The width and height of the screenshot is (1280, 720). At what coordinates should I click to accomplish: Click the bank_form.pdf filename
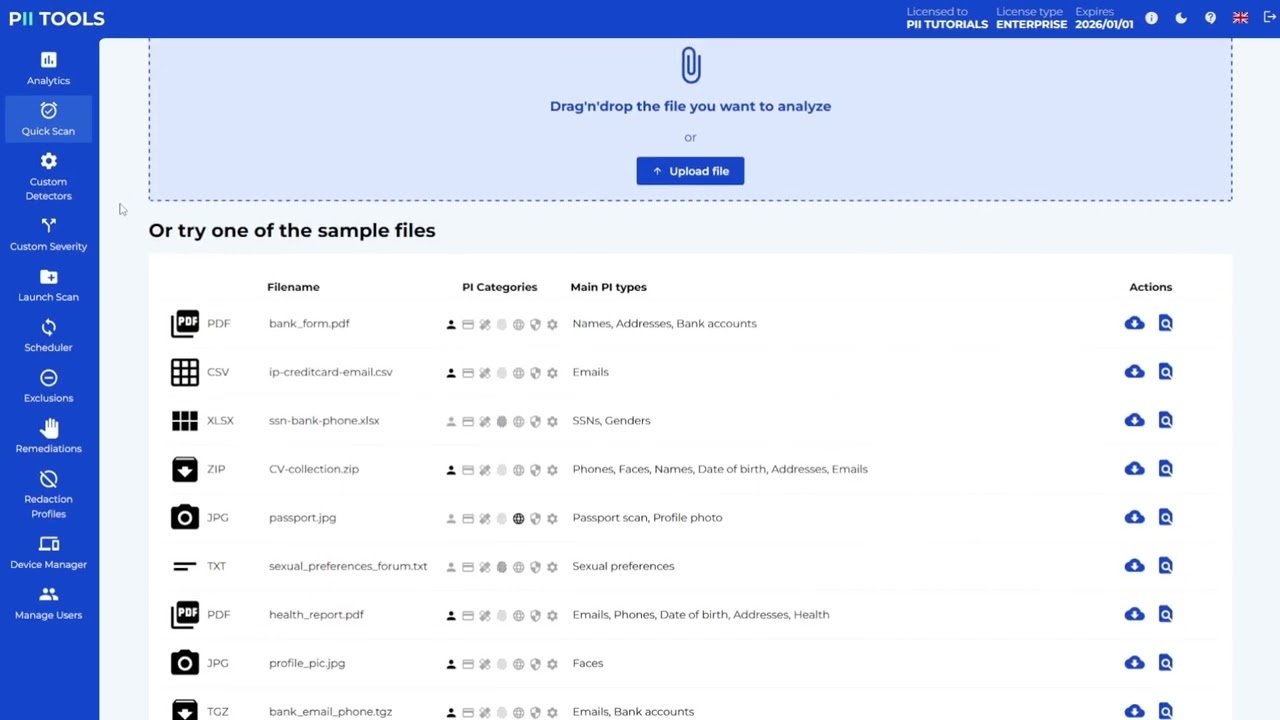click(309, 323)
